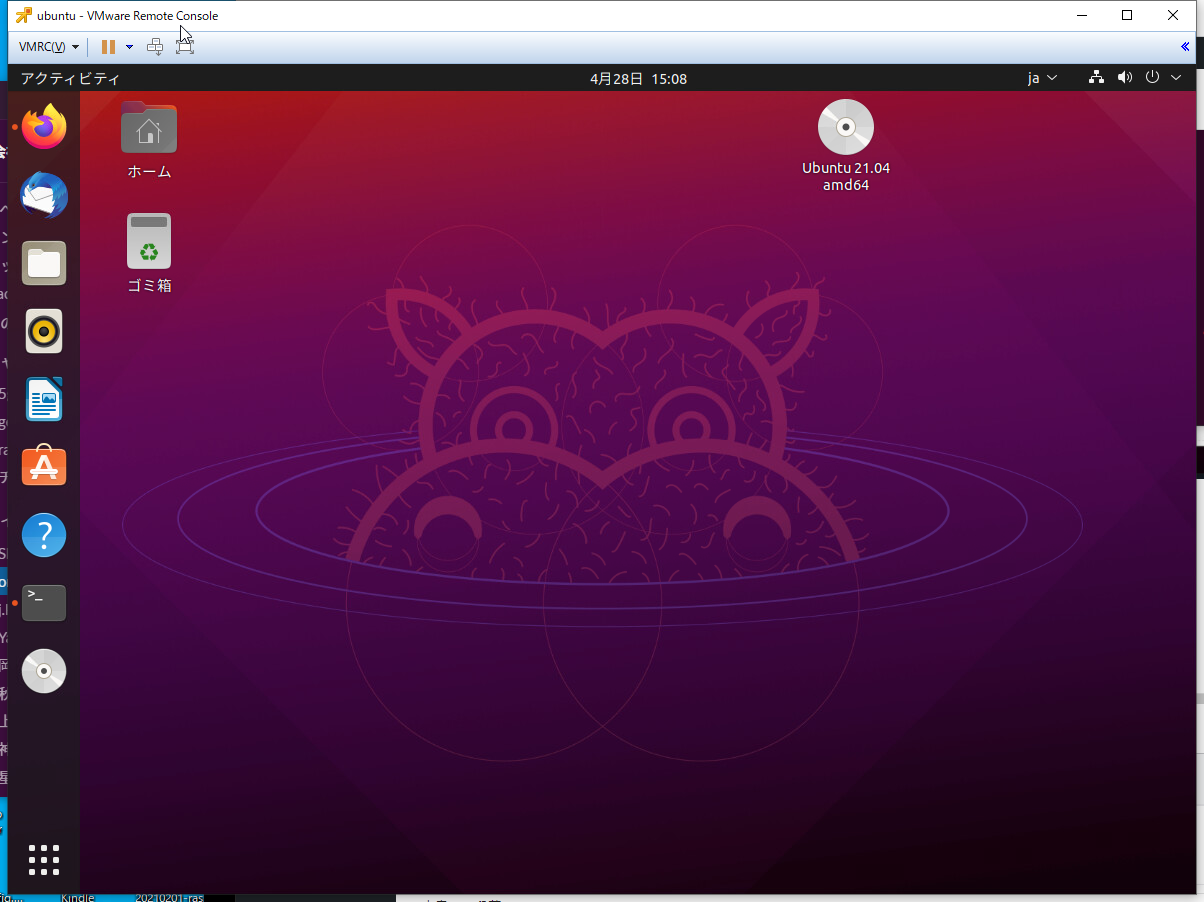Launch Thunderbird mail from the dock

point(44,196)
